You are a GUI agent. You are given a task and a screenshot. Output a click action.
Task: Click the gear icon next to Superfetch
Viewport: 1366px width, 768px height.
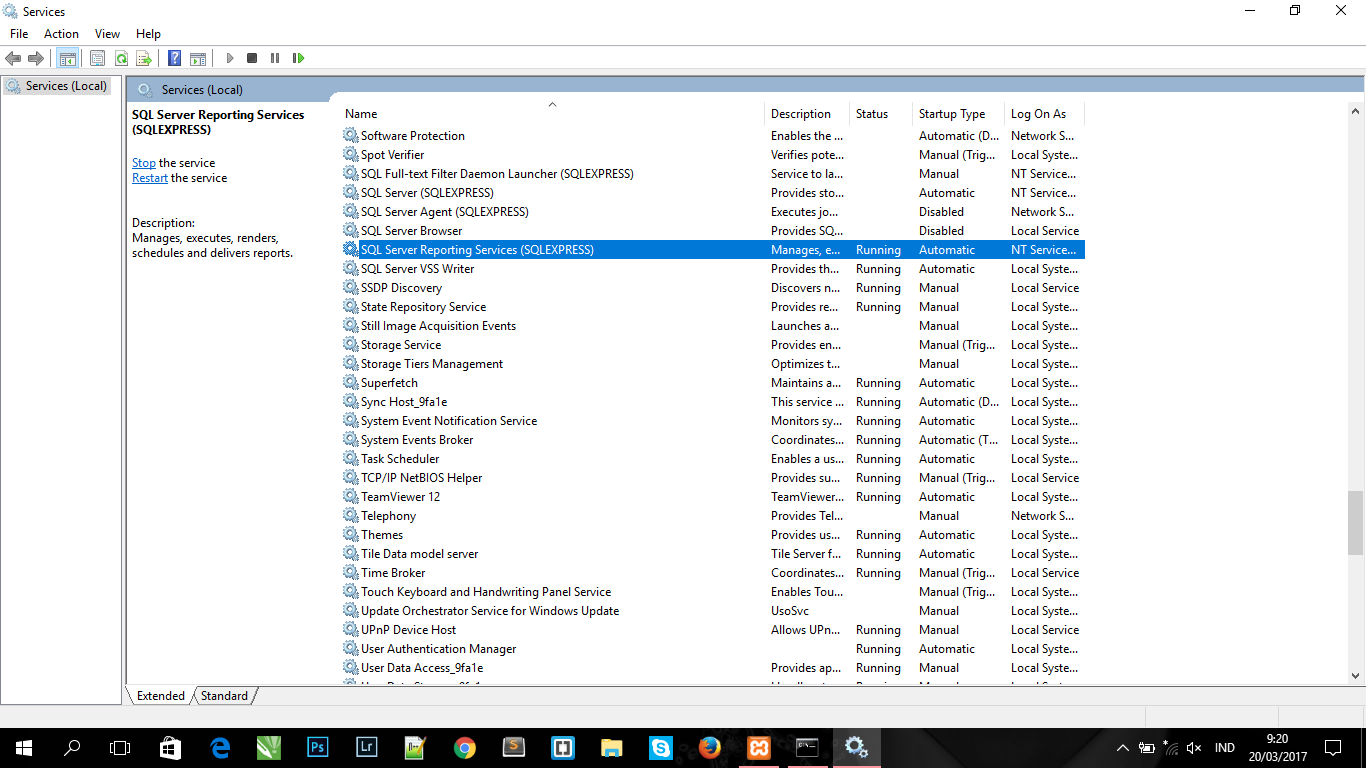click(x=351, y=383)
